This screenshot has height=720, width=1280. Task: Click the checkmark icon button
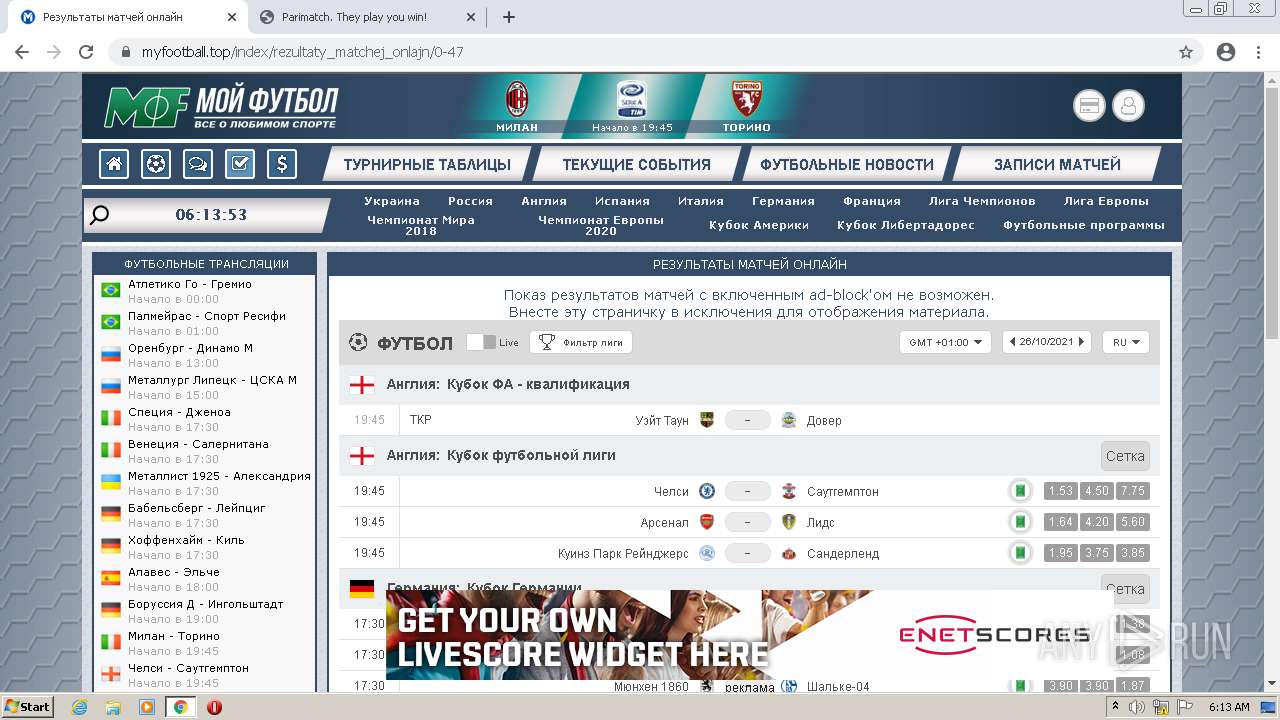[240, 164]
